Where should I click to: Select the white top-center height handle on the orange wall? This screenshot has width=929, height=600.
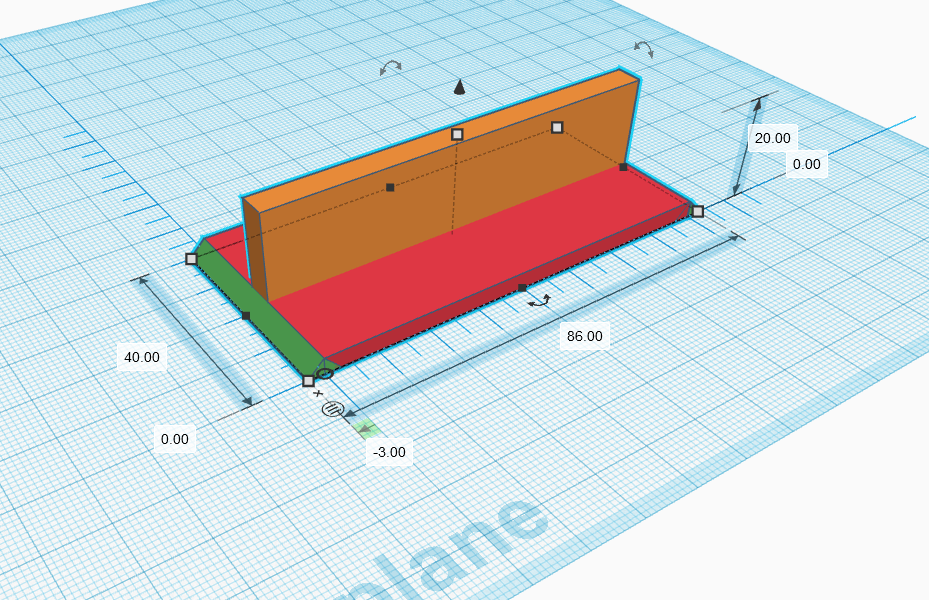click(x=457, y=134)
